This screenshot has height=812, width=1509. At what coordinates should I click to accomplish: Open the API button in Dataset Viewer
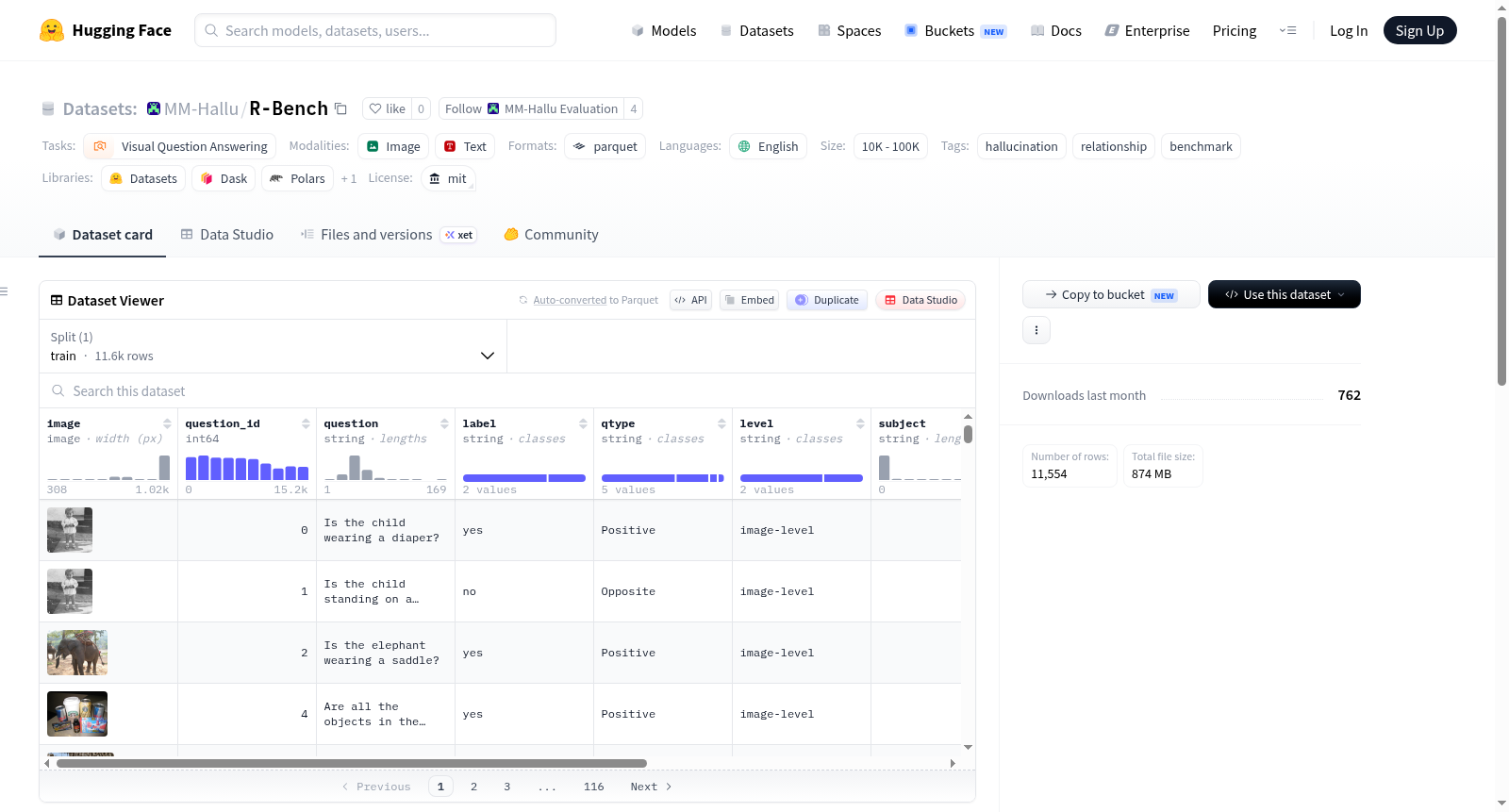(690, 300)
